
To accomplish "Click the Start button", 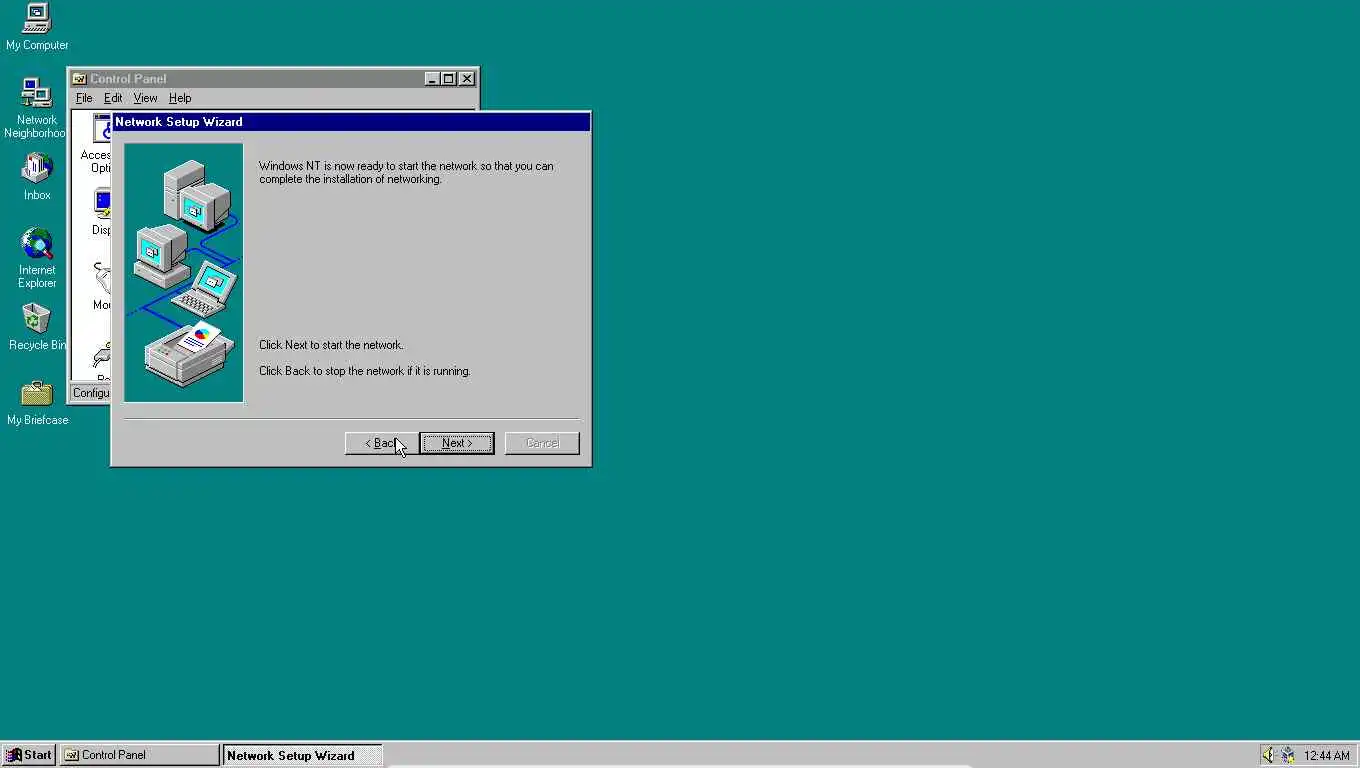I will 29,755.
